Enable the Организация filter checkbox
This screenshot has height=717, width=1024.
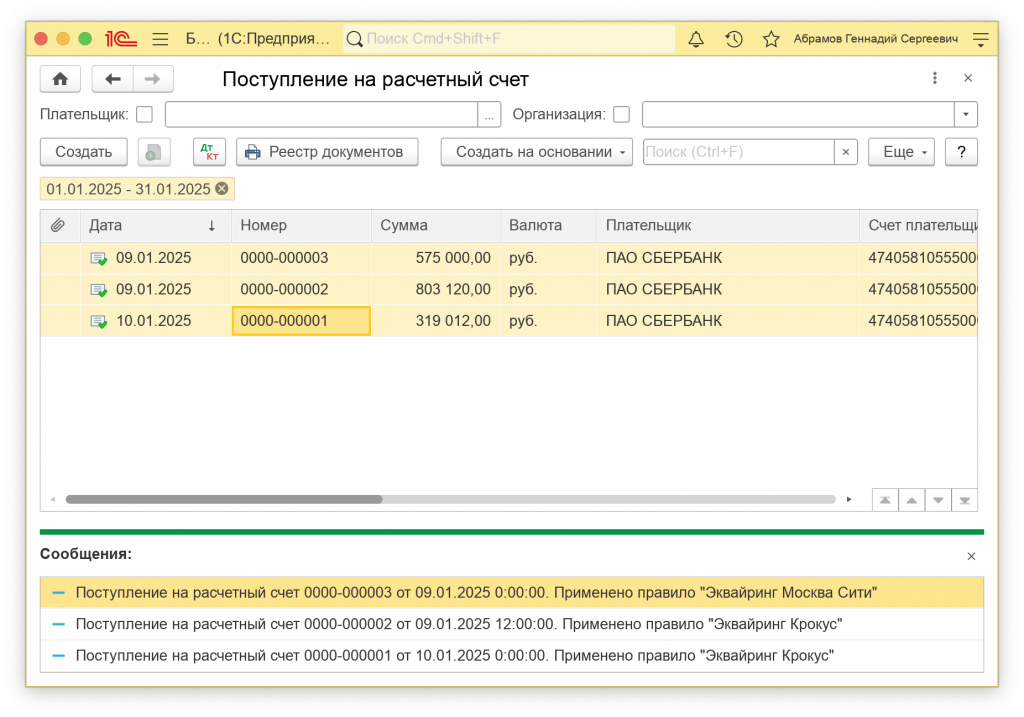(x=621, y=114)
